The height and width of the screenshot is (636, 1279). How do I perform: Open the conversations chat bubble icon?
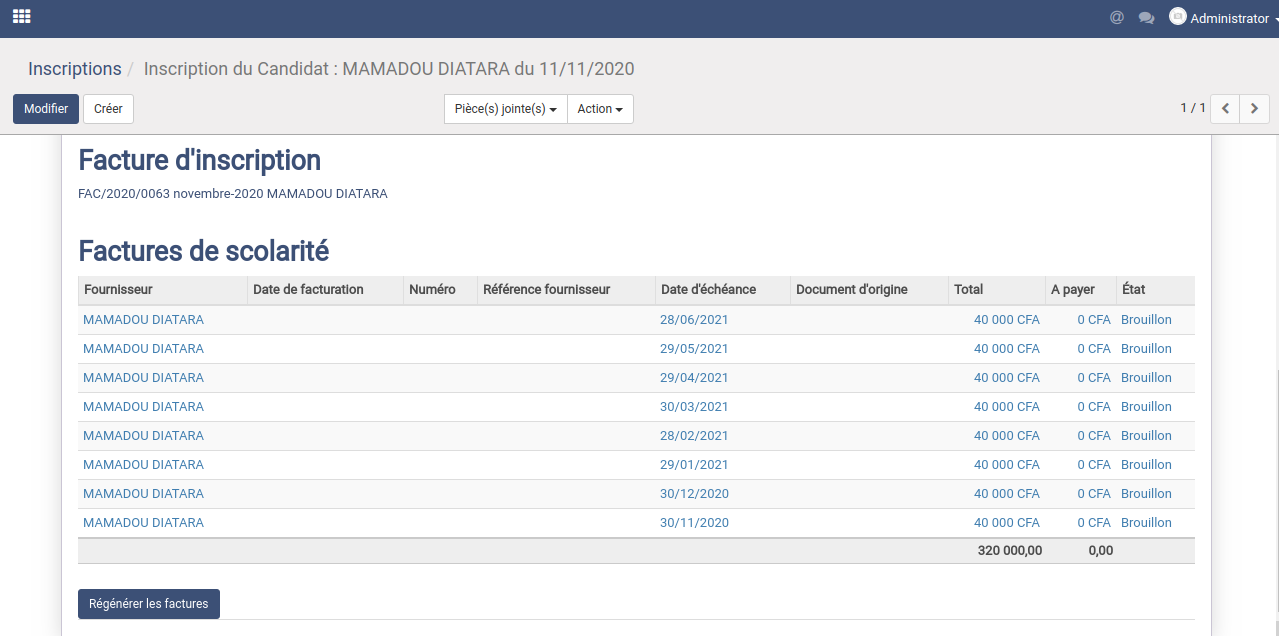[x=1146, y=18]
